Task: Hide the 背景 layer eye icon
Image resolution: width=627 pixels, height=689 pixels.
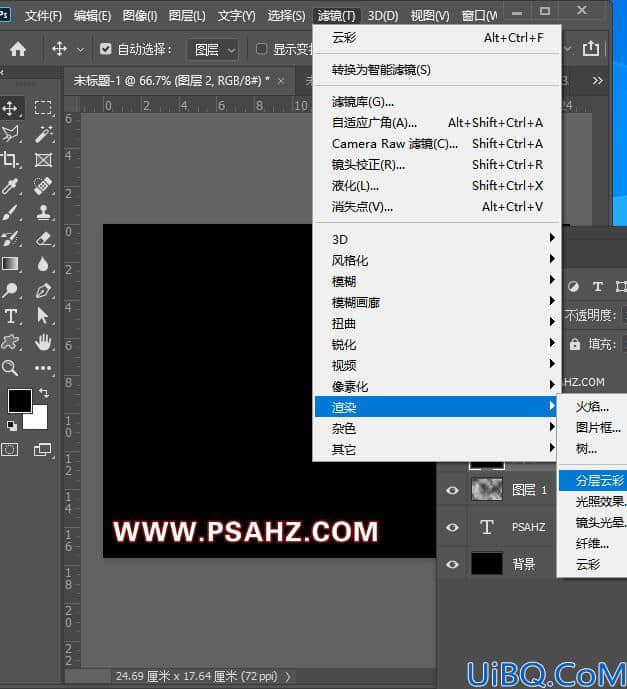Action: [x=453, y=564]
